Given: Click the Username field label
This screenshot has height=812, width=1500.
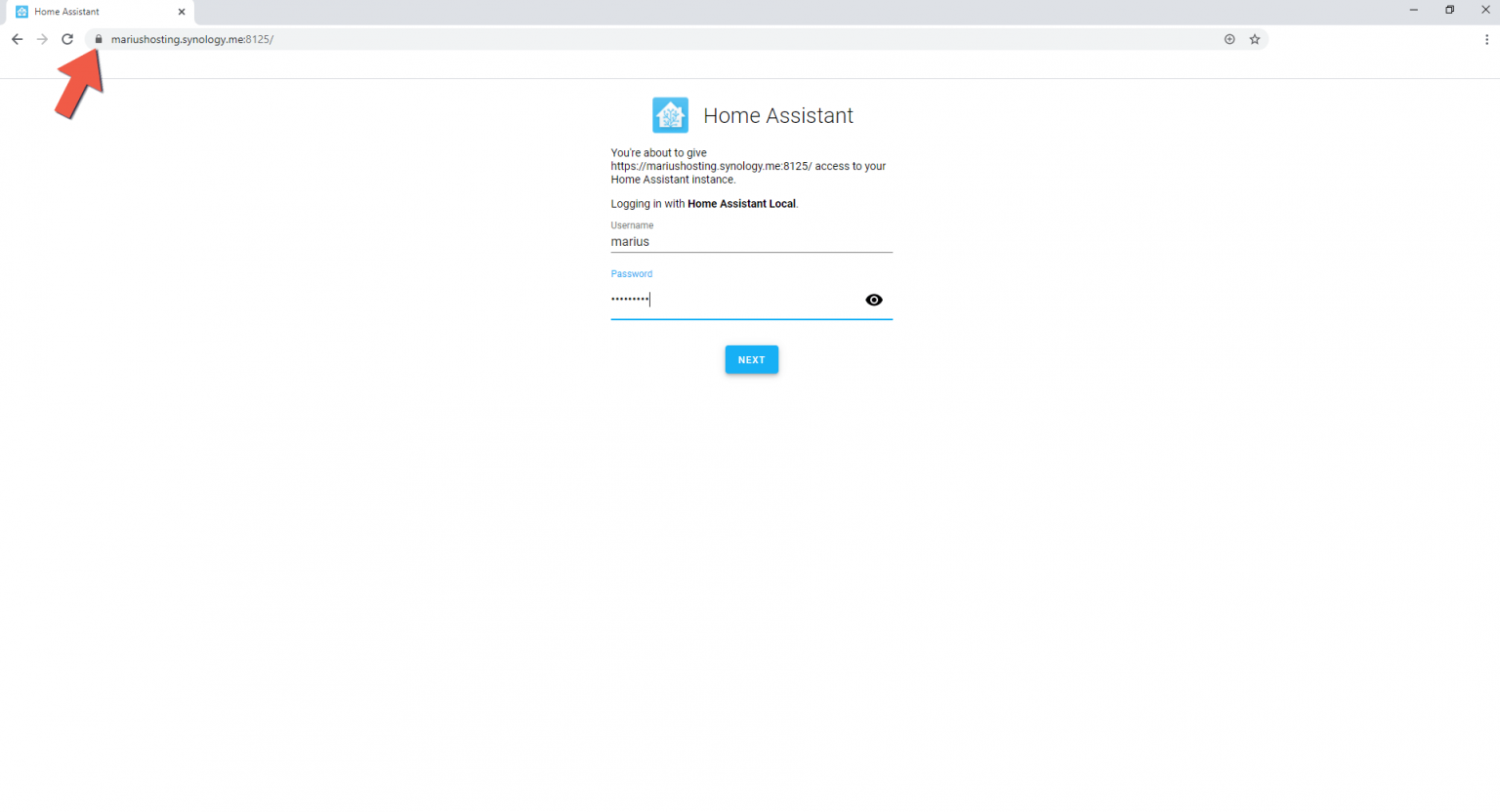Looking at the screenshot, I should click(632, 224).
